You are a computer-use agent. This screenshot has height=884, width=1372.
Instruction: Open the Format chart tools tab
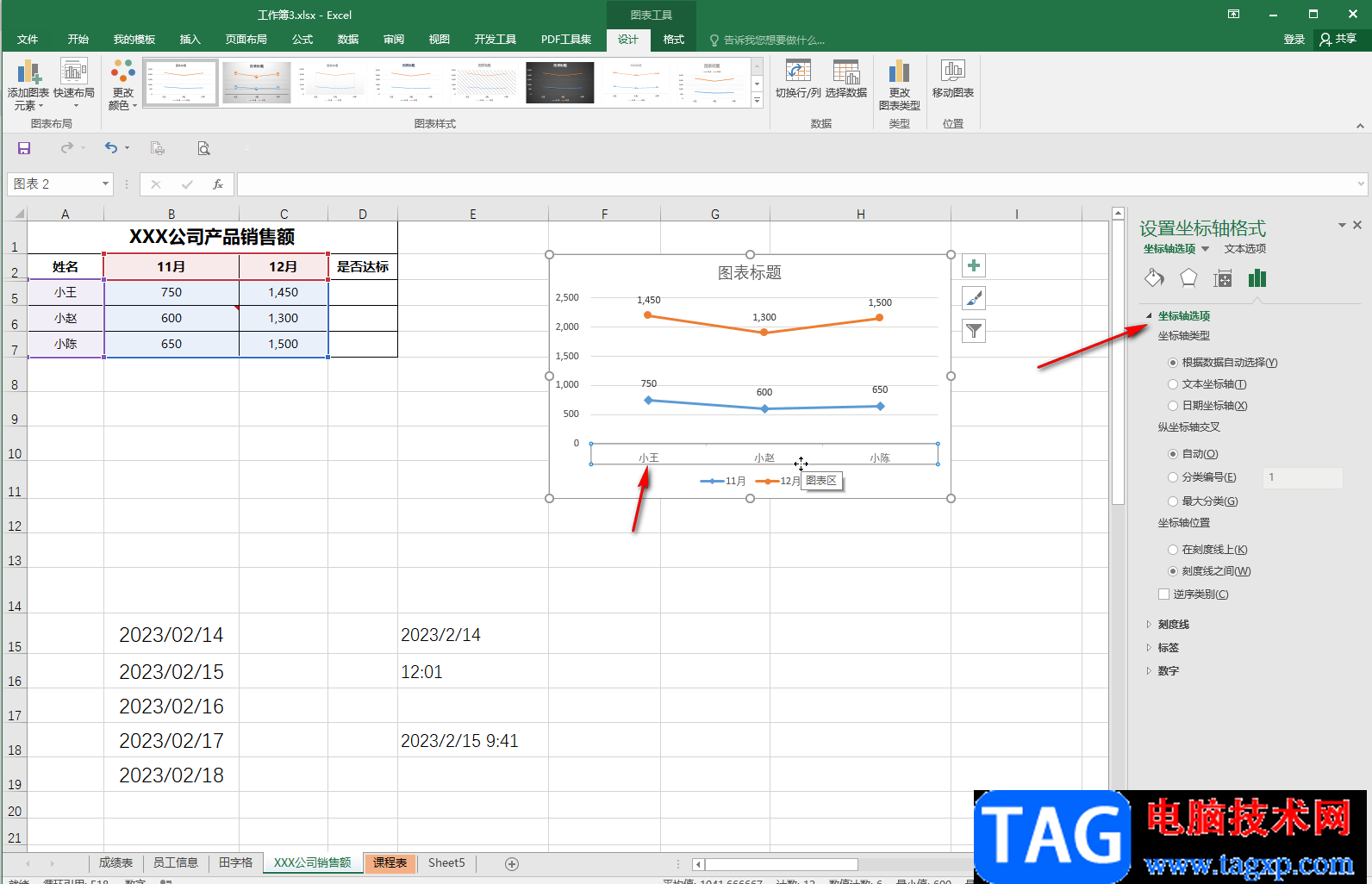point(674,40)
